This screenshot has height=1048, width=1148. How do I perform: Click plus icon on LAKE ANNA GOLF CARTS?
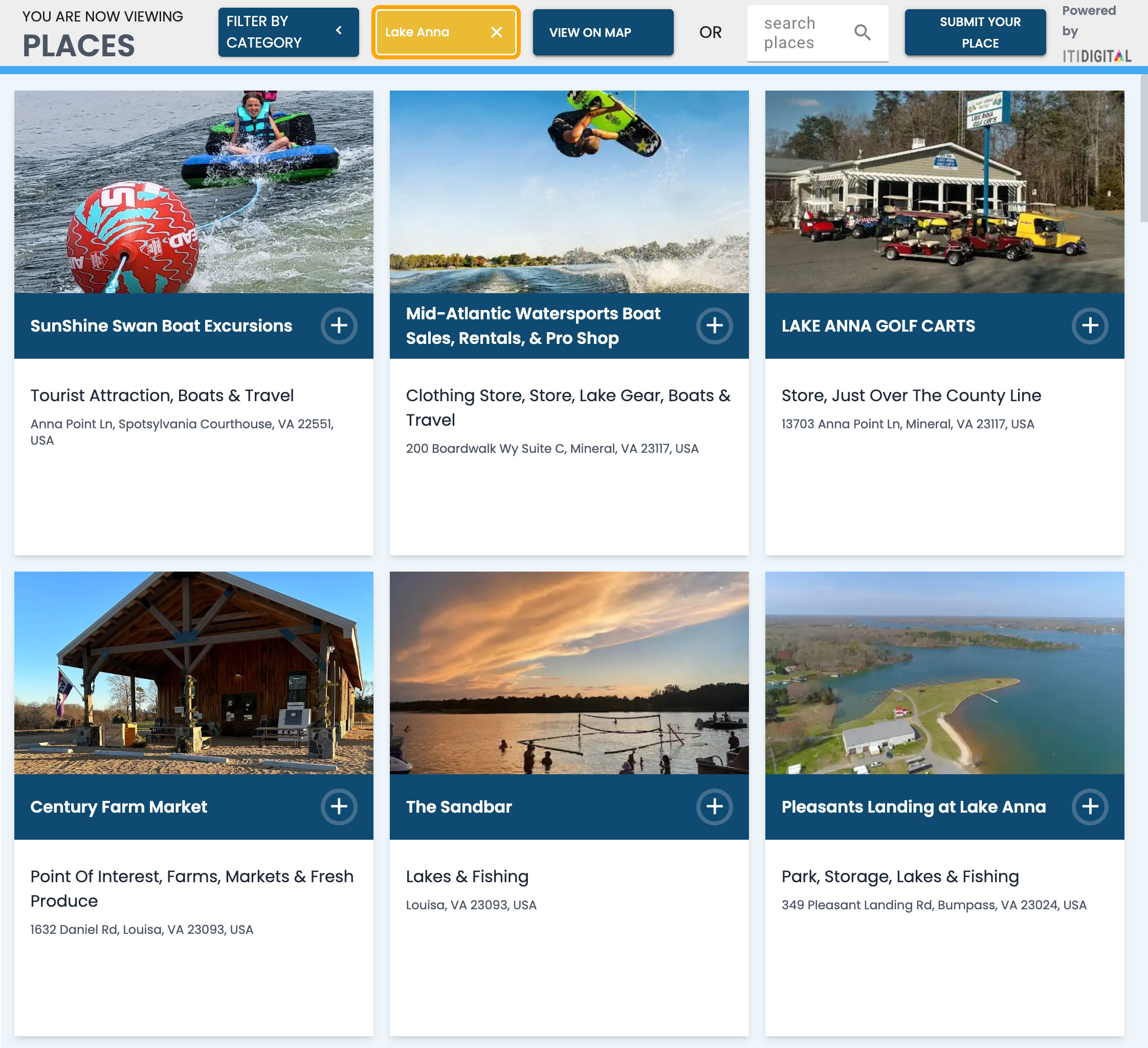1090,326
